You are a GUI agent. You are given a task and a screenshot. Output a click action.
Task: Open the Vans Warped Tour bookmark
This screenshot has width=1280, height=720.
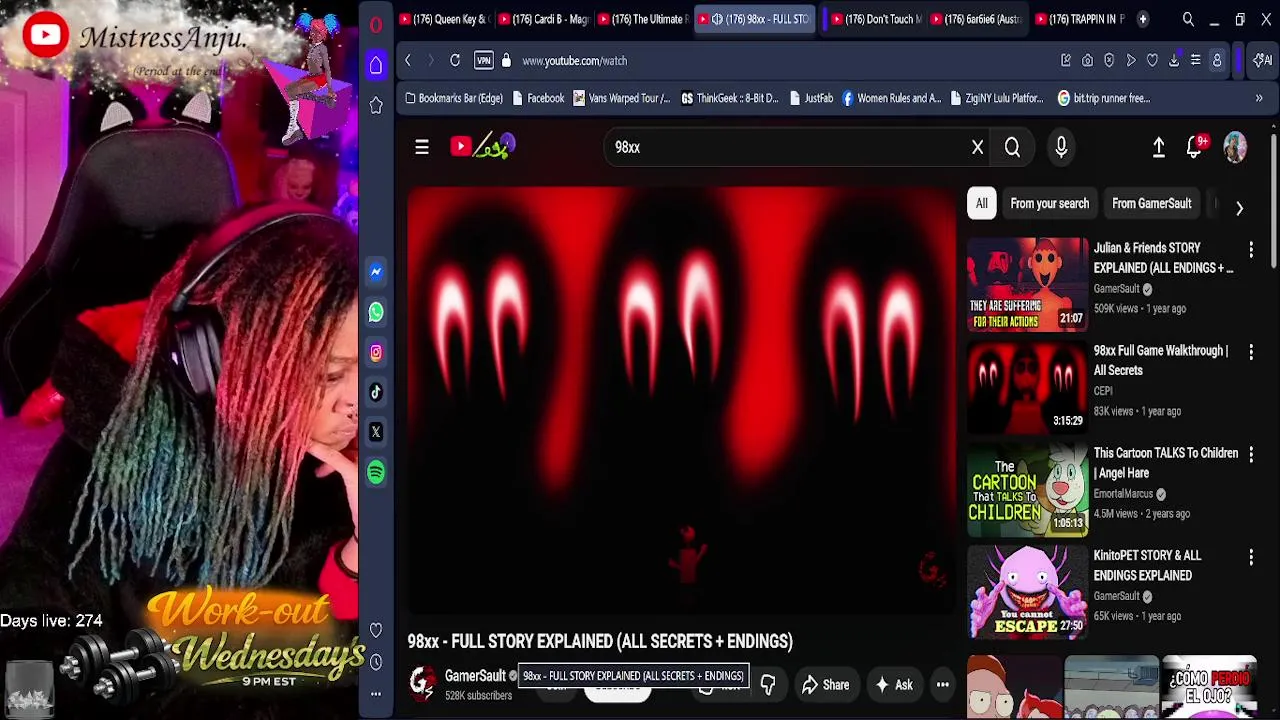[x=621, y=98]
